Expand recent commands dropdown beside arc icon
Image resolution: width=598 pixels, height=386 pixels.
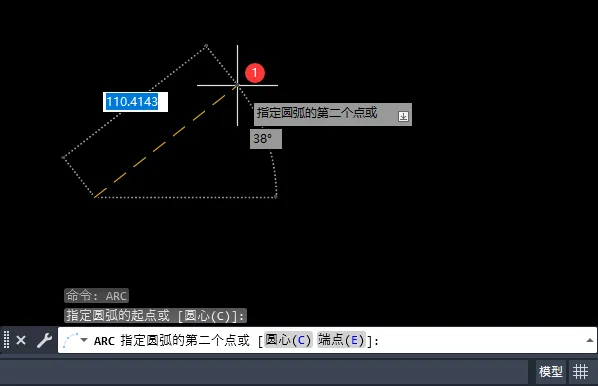[84, 339]
